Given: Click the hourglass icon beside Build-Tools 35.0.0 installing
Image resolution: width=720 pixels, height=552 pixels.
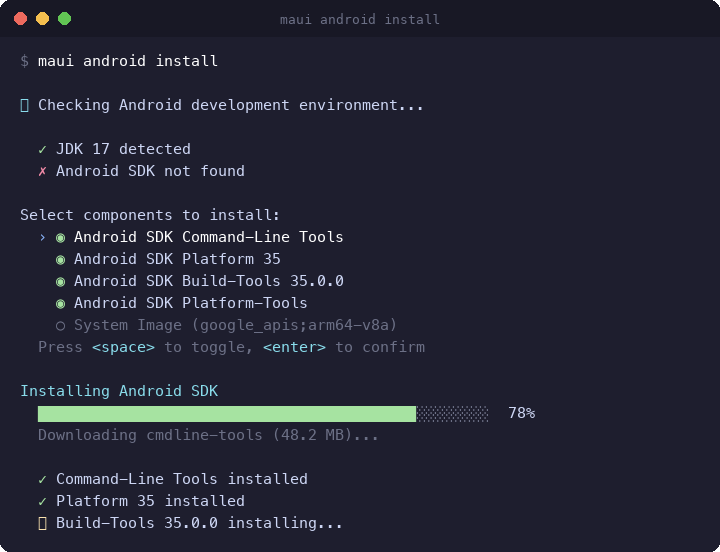Looking at the screenshot, I should (x=42, y=524).
